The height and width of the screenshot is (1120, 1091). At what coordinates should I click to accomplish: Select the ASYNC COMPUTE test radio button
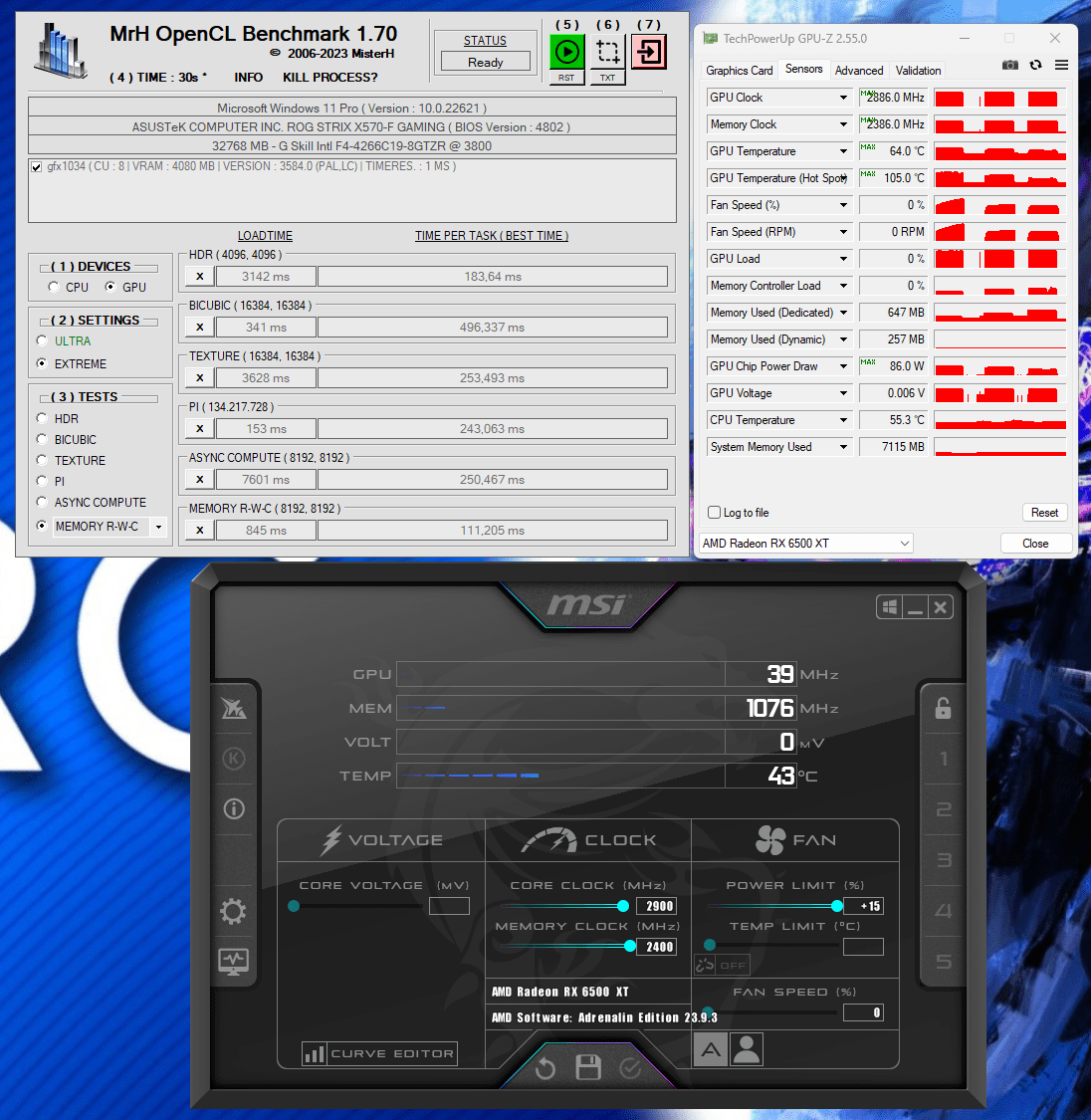(x=42, y=502)
